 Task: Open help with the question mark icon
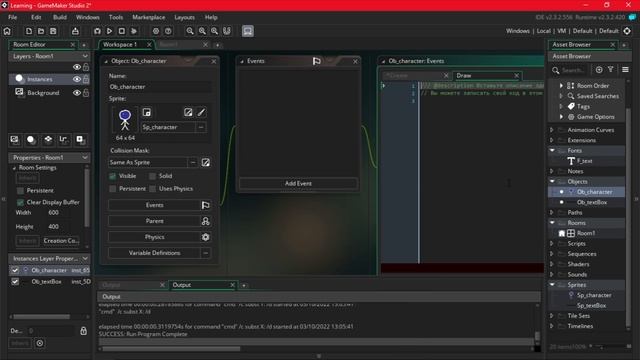coord(168,31)
